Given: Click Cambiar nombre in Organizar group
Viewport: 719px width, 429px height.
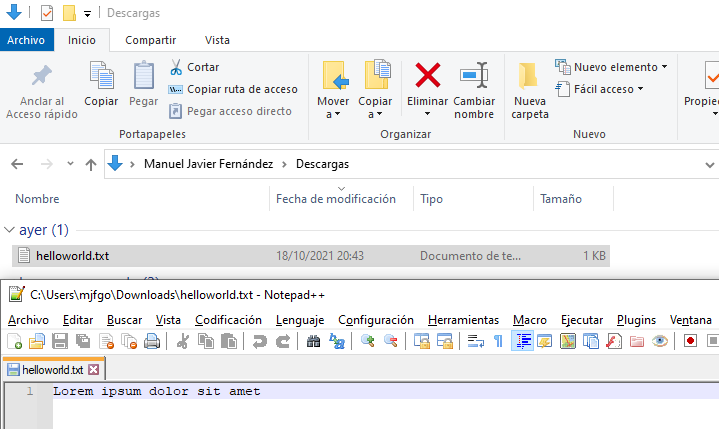Looking at the screenshot, I should click(x=474, y=90).
